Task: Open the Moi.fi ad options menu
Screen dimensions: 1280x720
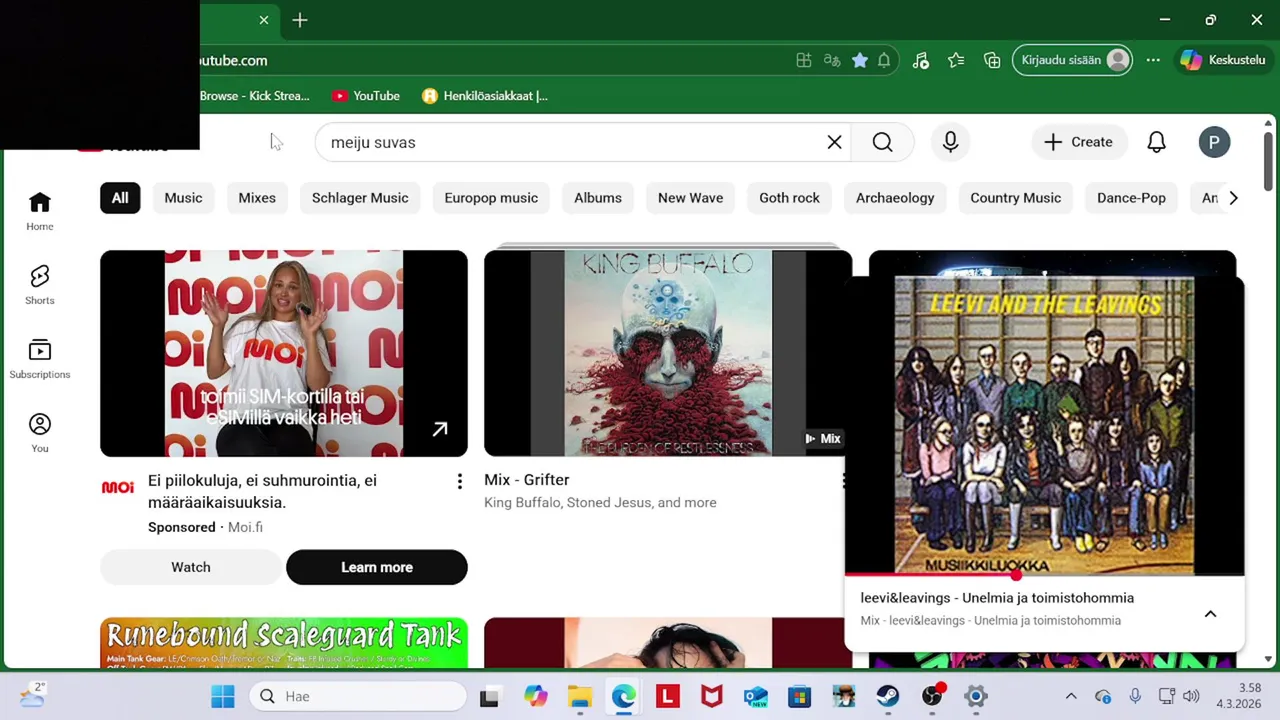Action: pos(459,481)
